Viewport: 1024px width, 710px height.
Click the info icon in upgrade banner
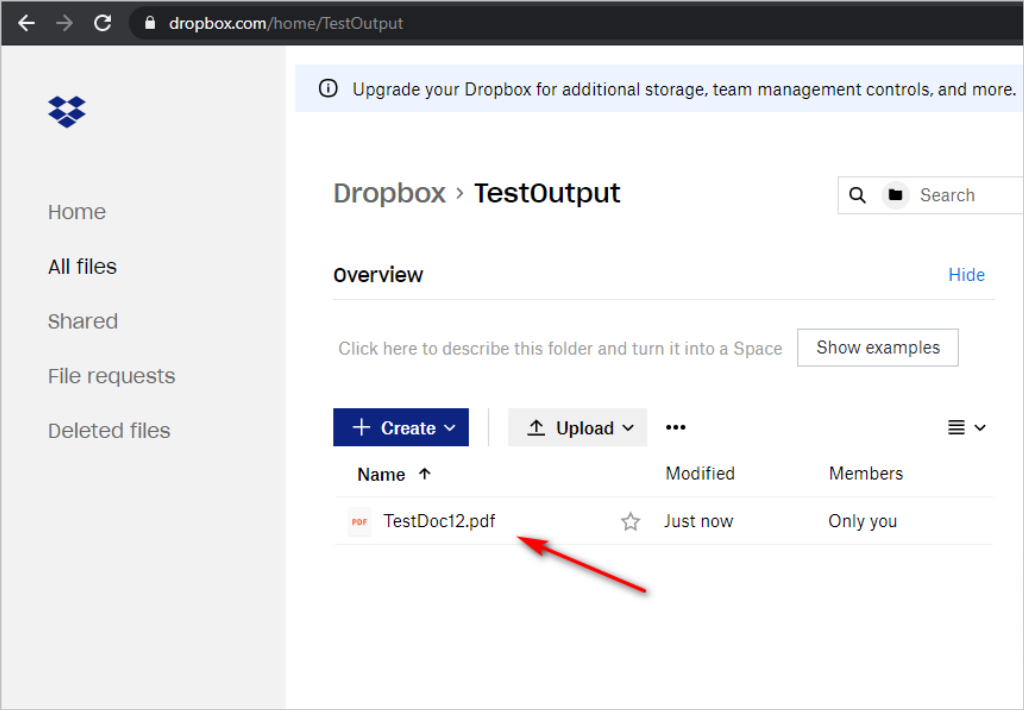tap(328, 89)
